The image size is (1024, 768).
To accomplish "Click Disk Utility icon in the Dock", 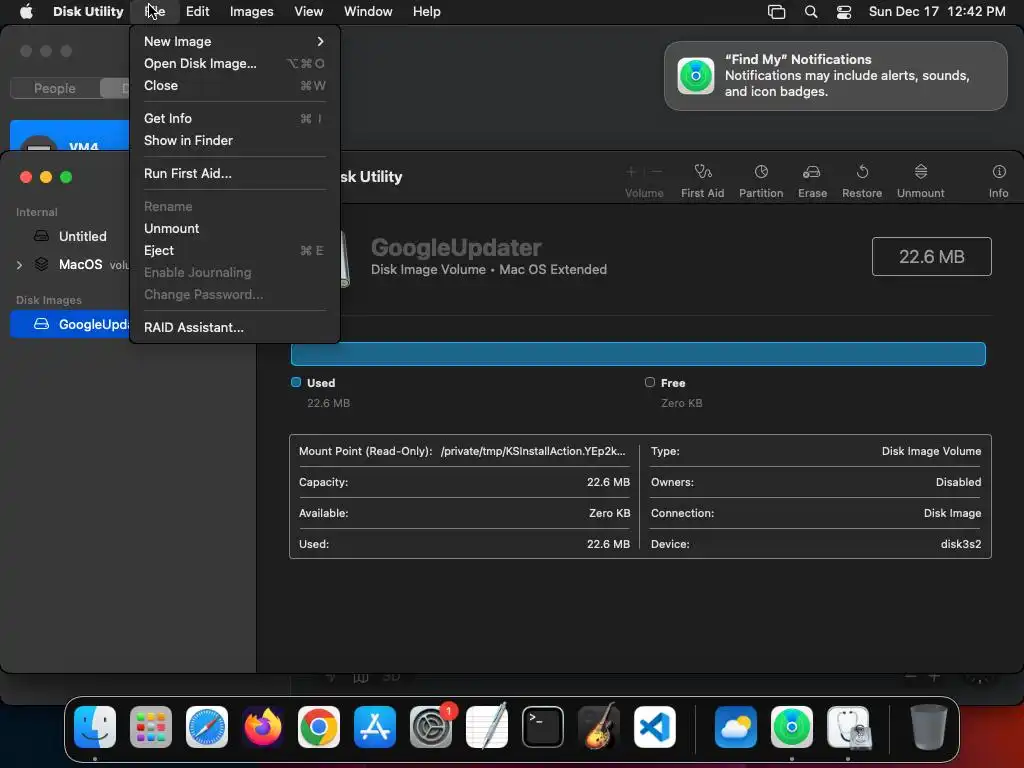I will point(848,727).
